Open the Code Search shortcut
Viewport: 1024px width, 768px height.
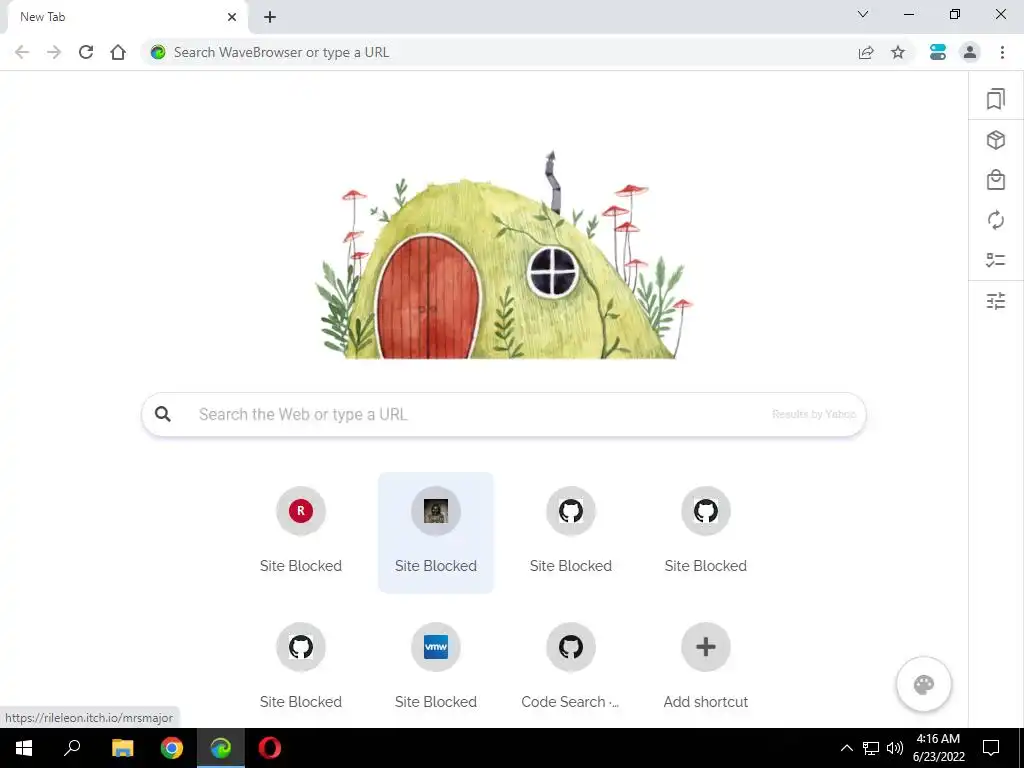[570, 665]
